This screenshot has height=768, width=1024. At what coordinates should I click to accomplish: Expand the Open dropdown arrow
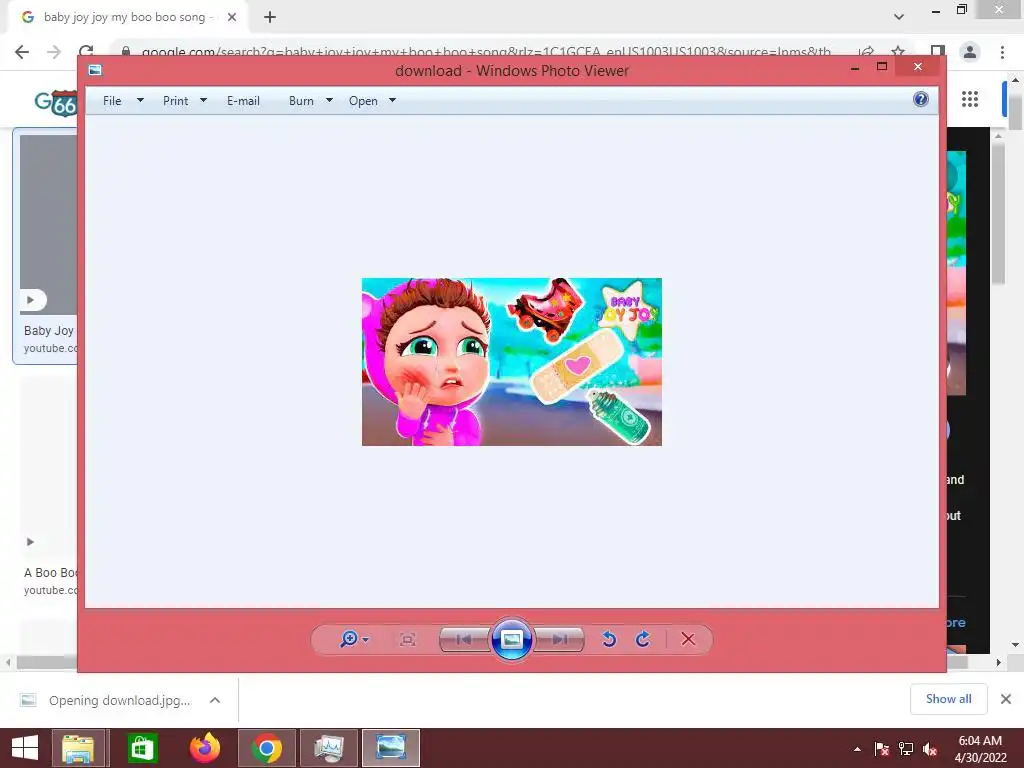pyautogui.click(x=392, y=101)
